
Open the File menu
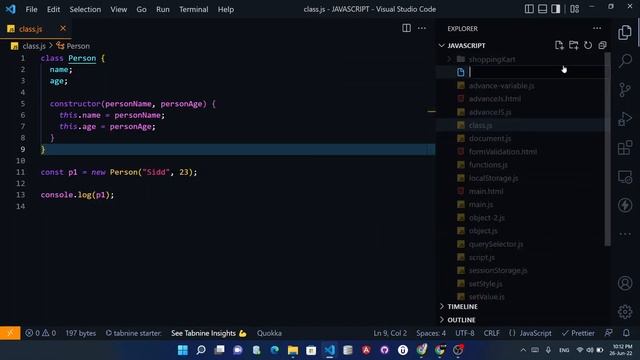click(x=31, y=9)
